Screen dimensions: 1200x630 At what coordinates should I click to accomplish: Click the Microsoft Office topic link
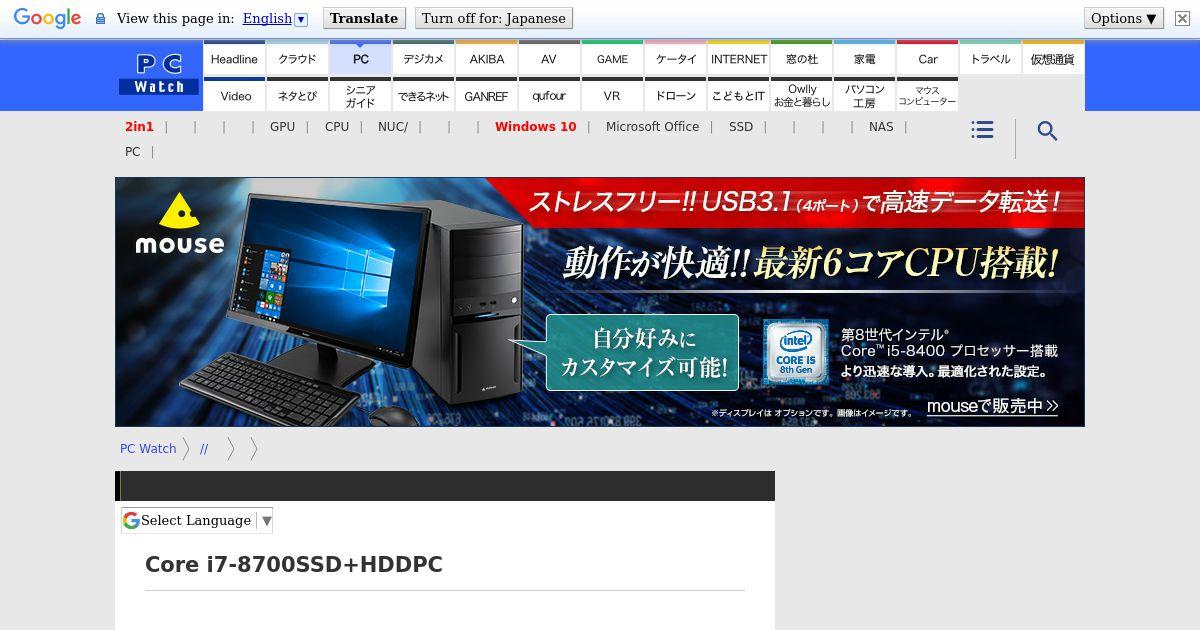pos(652,127)
